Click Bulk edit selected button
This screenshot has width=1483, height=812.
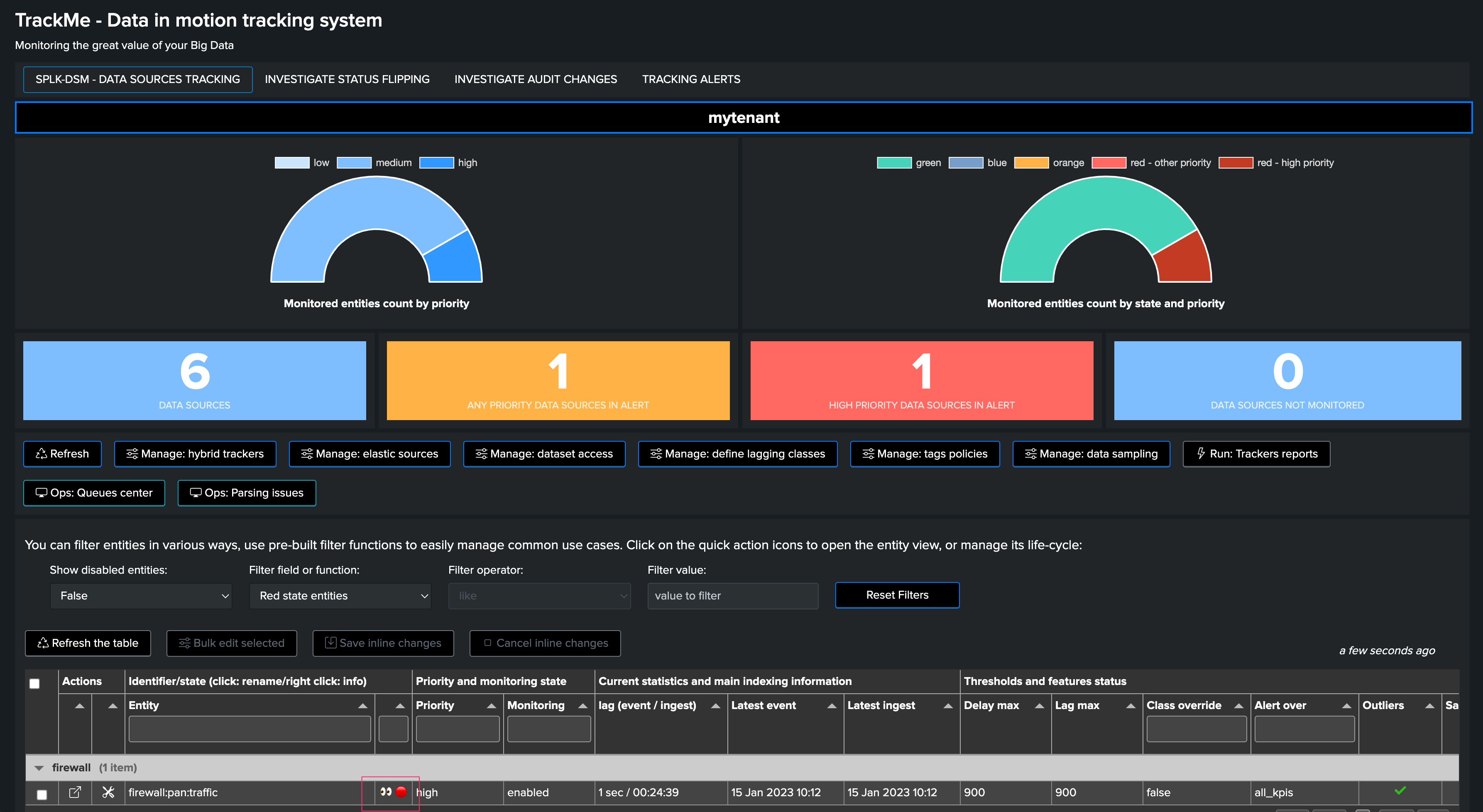coord(231,643)
